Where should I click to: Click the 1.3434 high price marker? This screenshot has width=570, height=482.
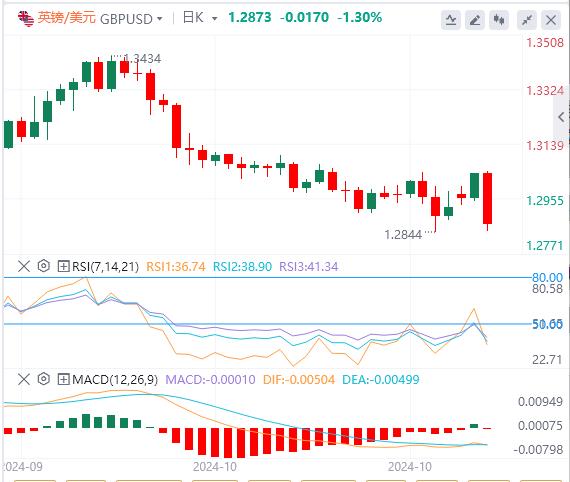(142, 59)
